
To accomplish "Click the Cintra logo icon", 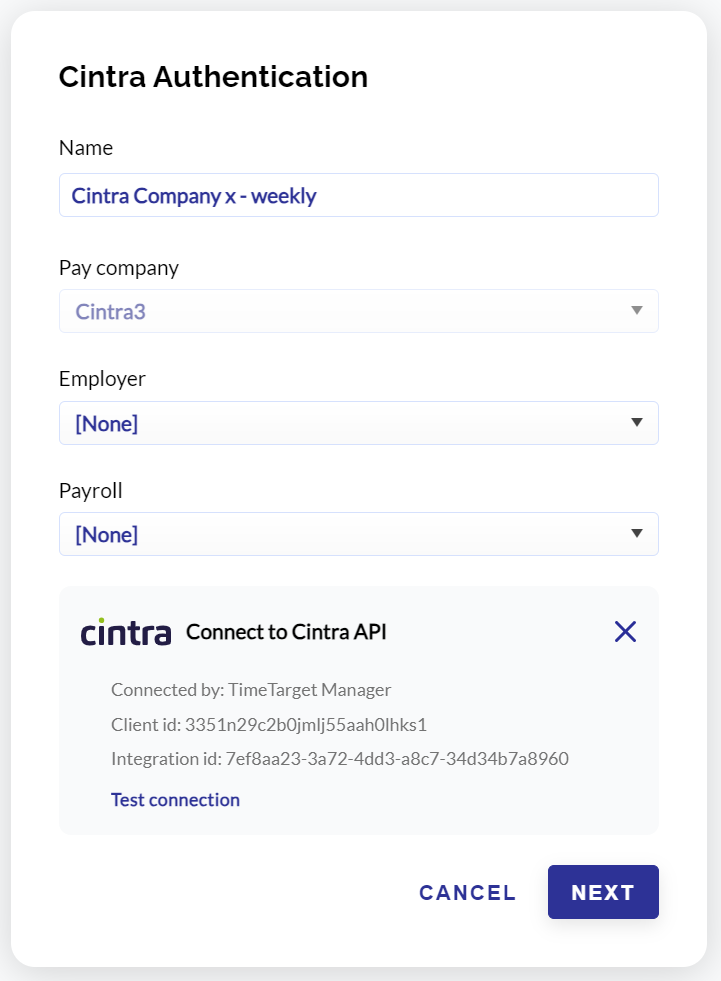I will pos(126,632).
